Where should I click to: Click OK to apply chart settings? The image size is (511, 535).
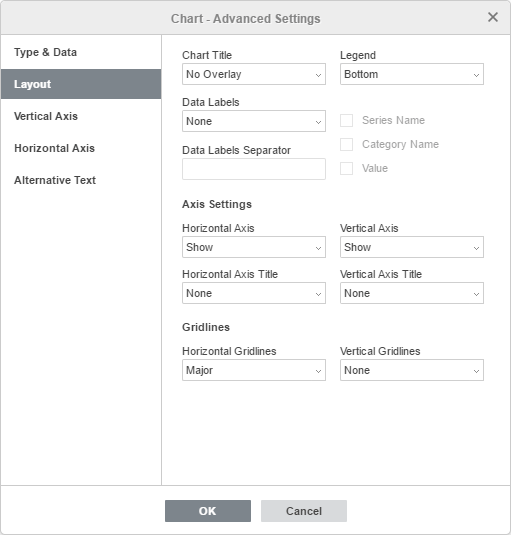click(x=208, y=511)
